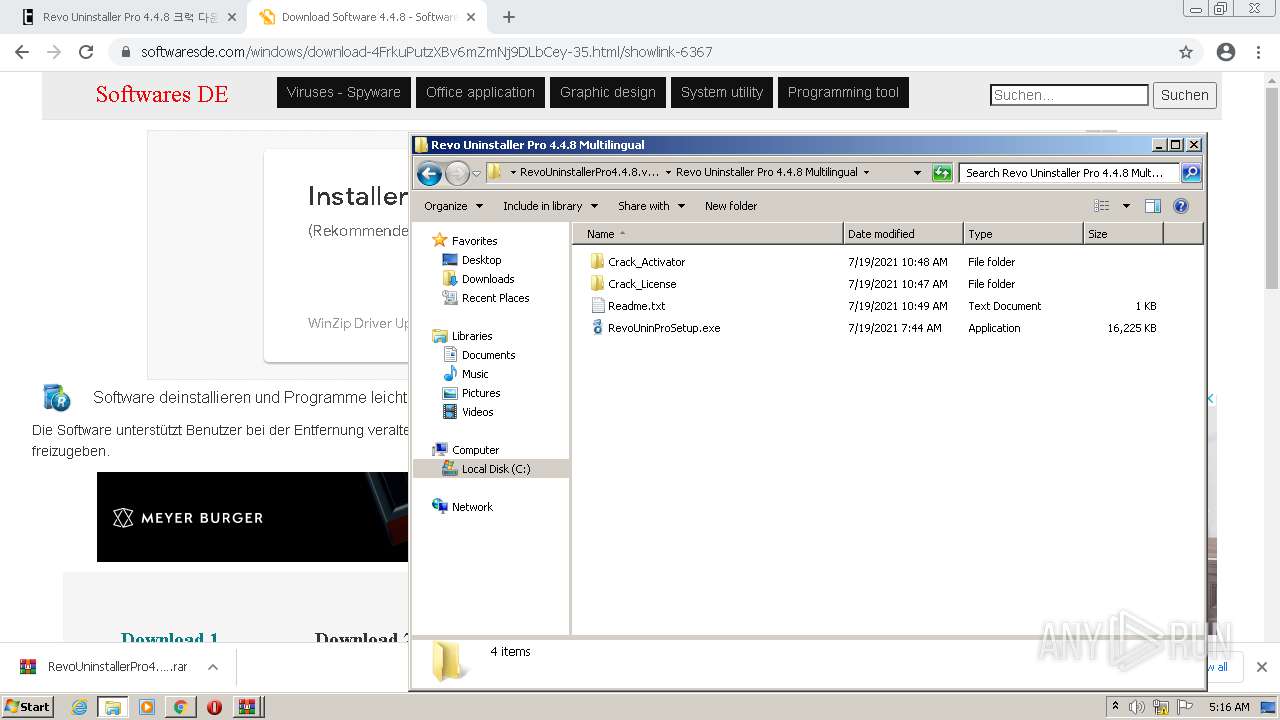Click the Explorer forward arrow button
Image resolution: width=1280 pixels, height=720 pixels.
[x=457, y=173]
